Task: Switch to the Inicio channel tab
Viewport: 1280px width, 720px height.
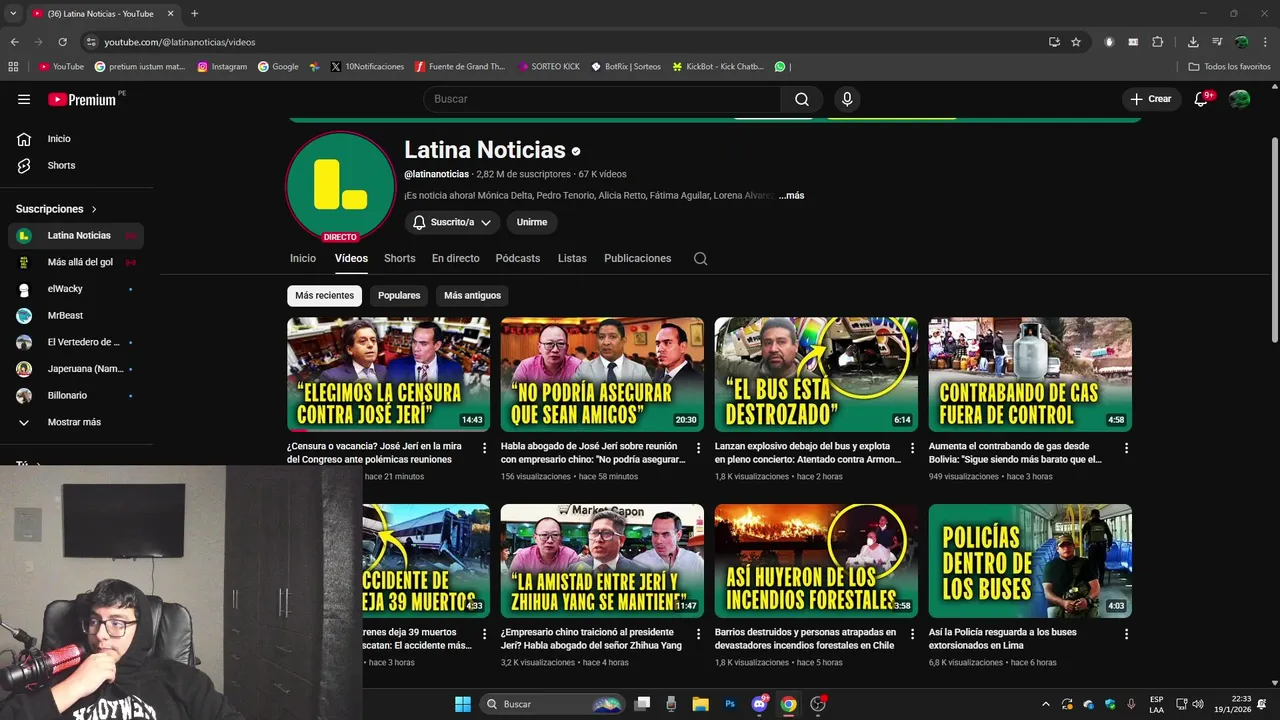Action: click(303, 258)
